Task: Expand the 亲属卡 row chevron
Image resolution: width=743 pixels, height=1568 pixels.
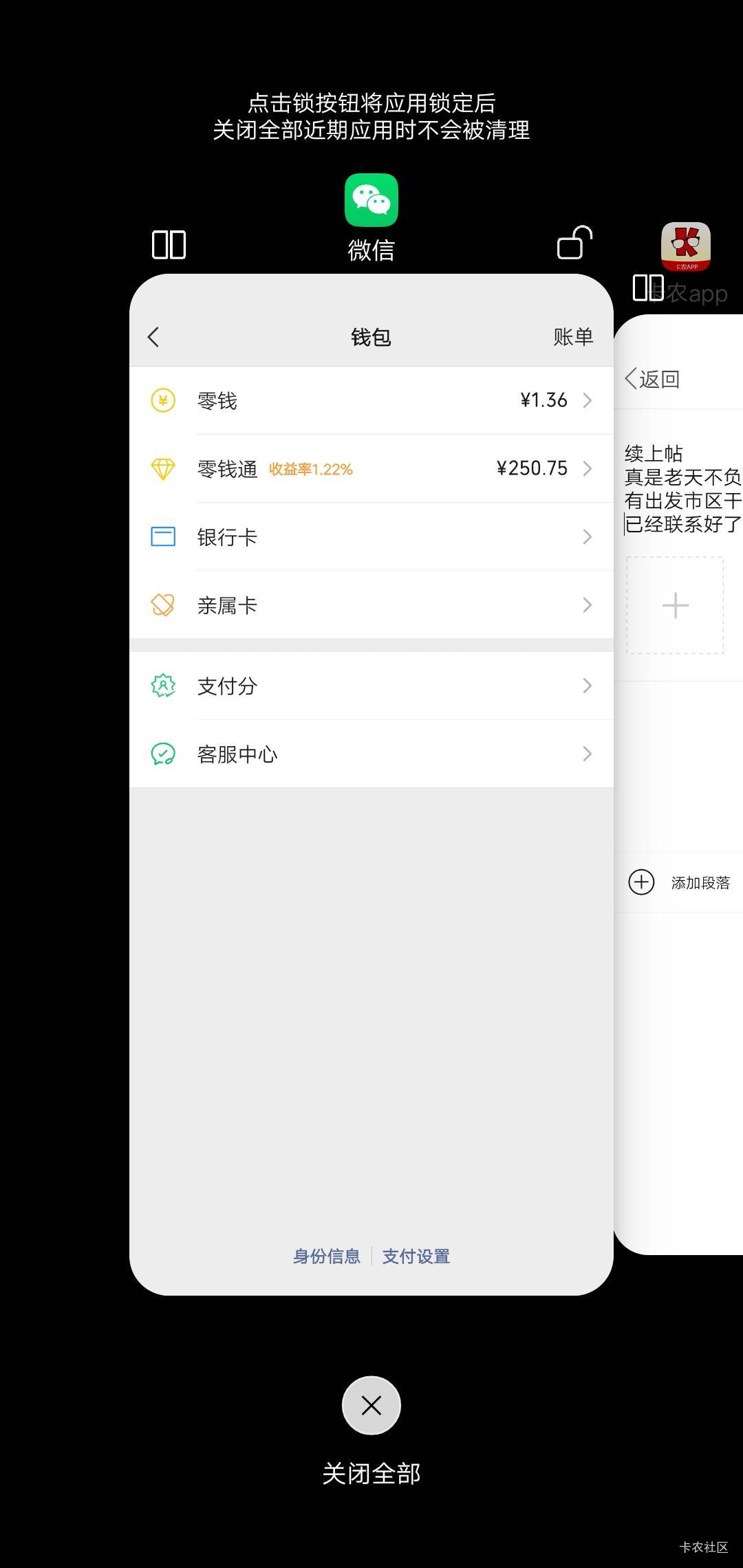Action: click(588, 605)
